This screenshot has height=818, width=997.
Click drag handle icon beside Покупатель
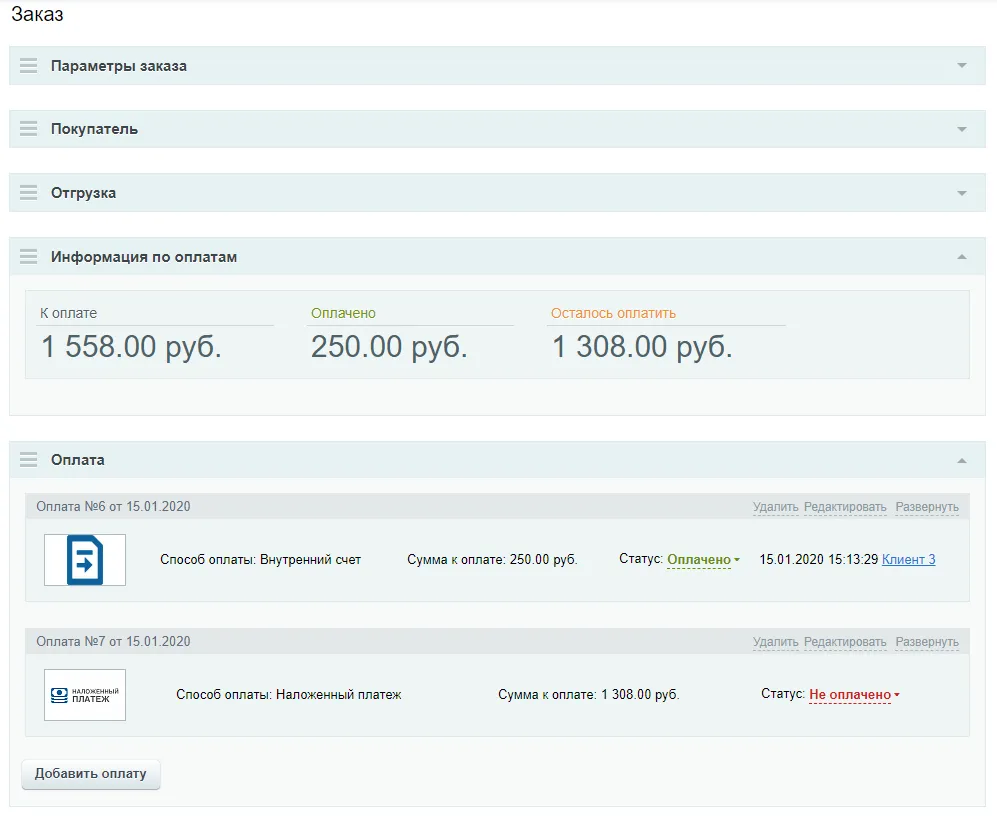(x=28, y=129)
